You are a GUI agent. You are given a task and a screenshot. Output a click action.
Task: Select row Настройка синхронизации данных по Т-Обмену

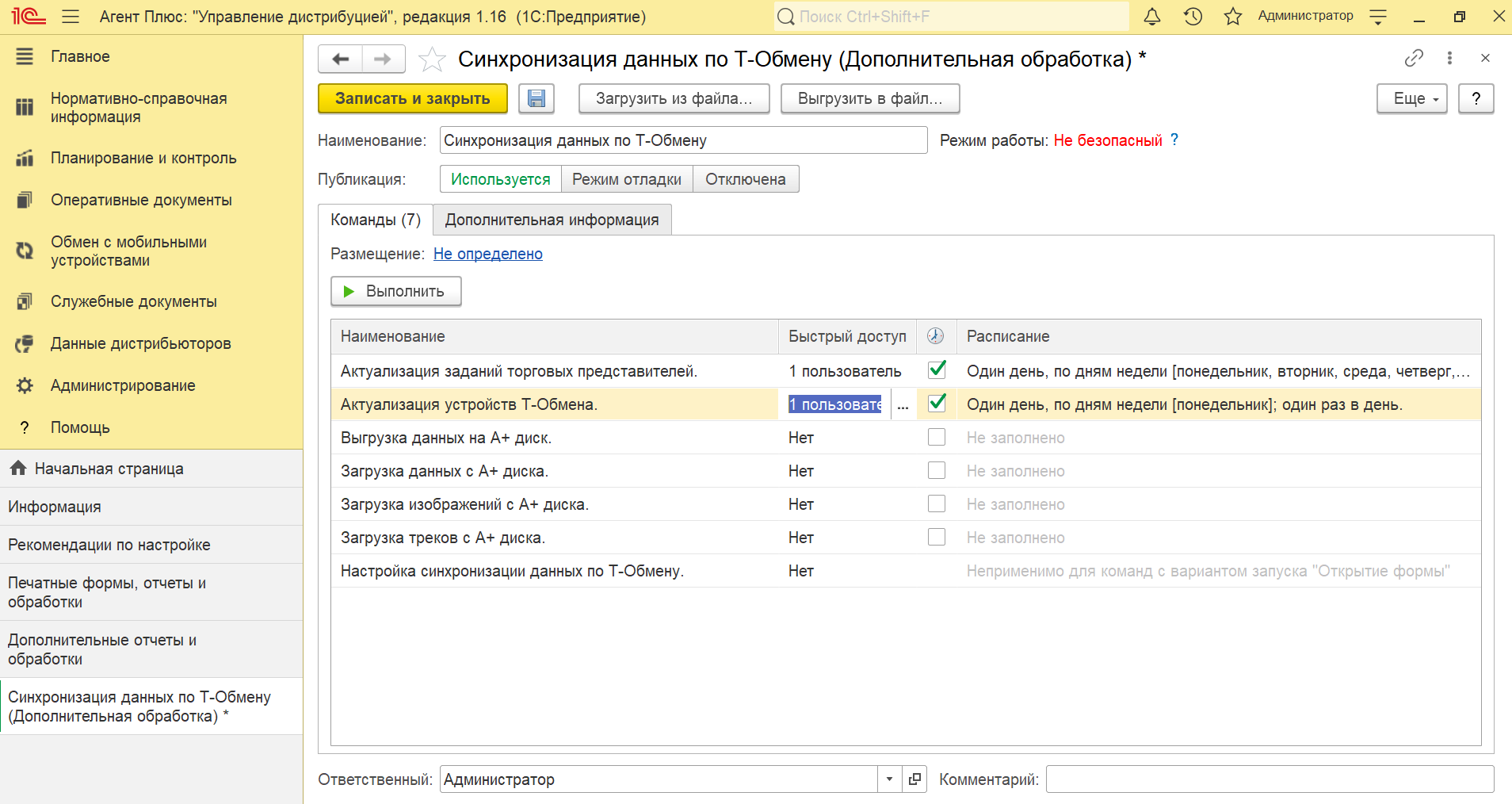[906, 571]
